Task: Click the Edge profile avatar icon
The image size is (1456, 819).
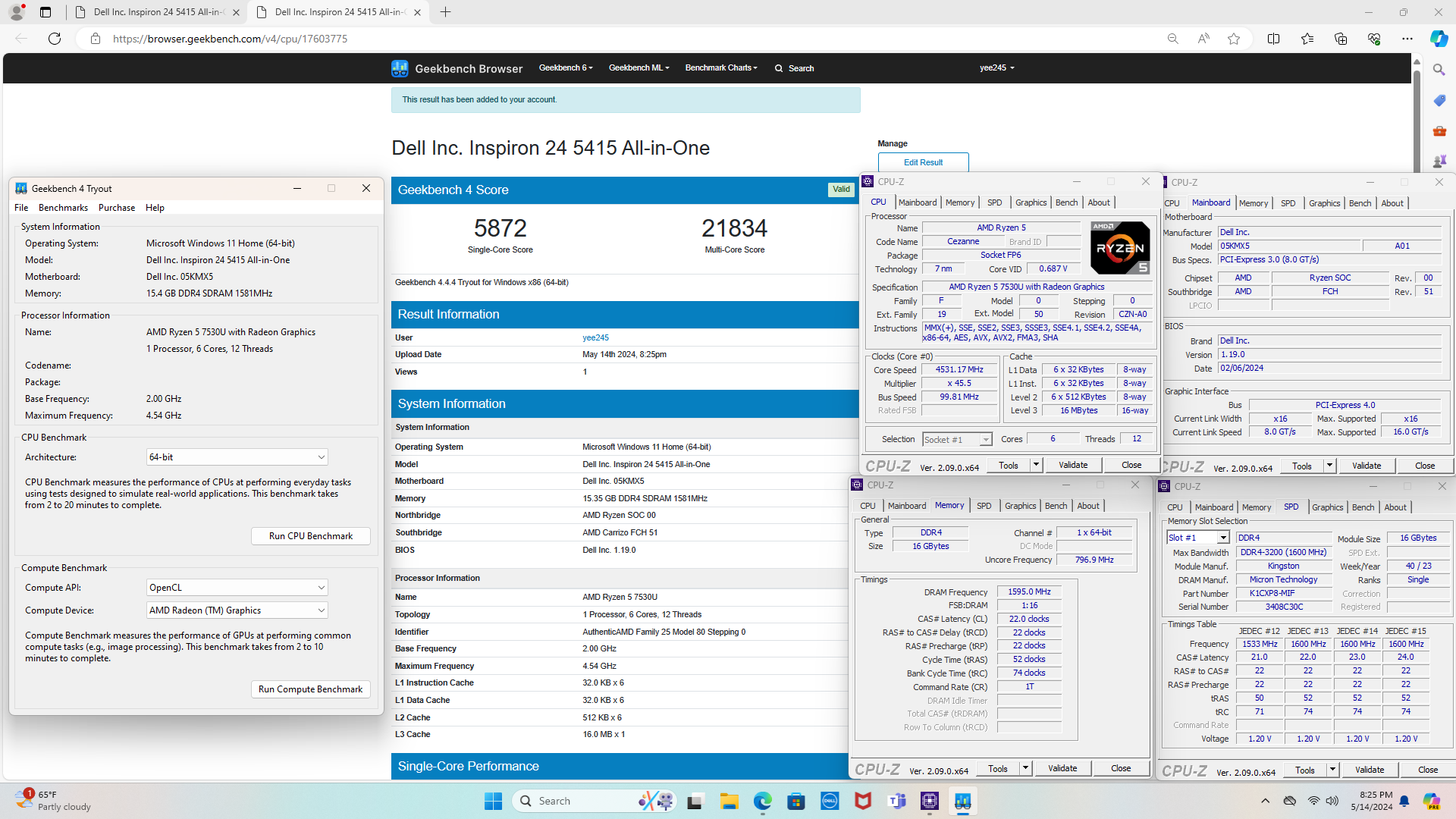Action: pos(17,12)
